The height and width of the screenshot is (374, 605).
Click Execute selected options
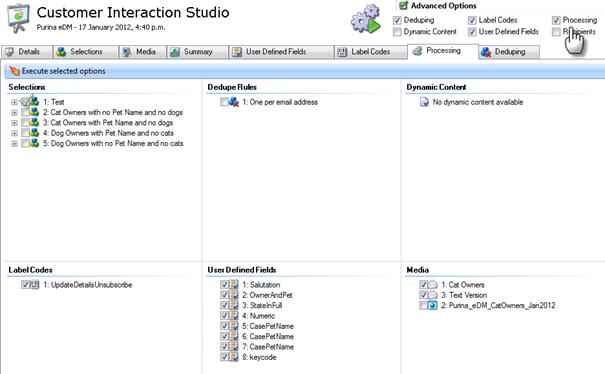[x=63, y=71]
